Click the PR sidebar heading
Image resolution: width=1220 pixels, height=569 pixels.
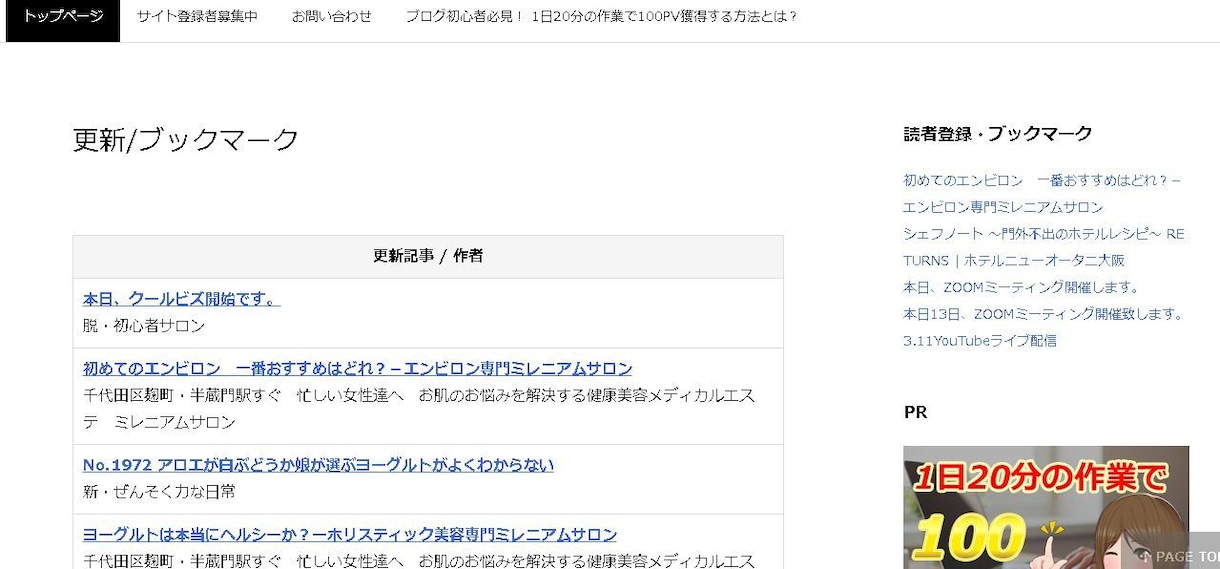pyautogui.click(x=915, y=412)
